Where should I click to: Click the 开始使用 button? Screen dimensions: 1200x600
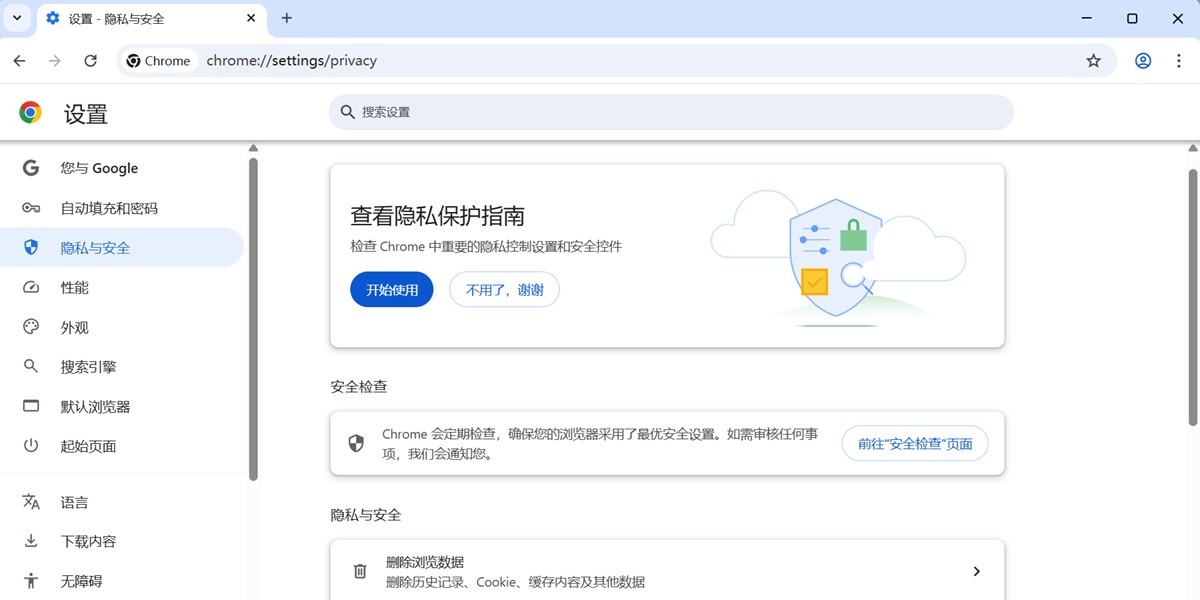coord(391,289)
